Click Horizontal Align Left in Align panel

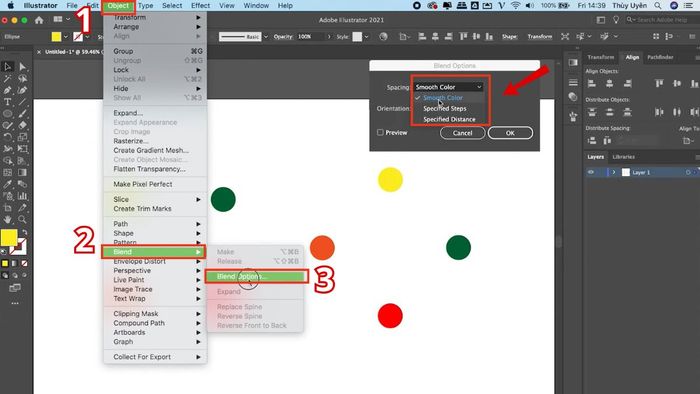pos(592,83)
